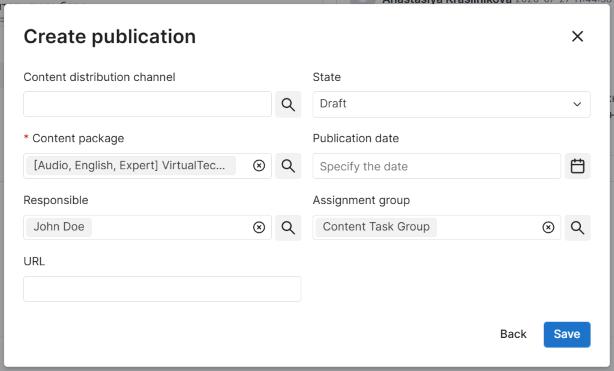614x371 pixels.
Task: Open the Assignment group search lookup
Action: 577,227
